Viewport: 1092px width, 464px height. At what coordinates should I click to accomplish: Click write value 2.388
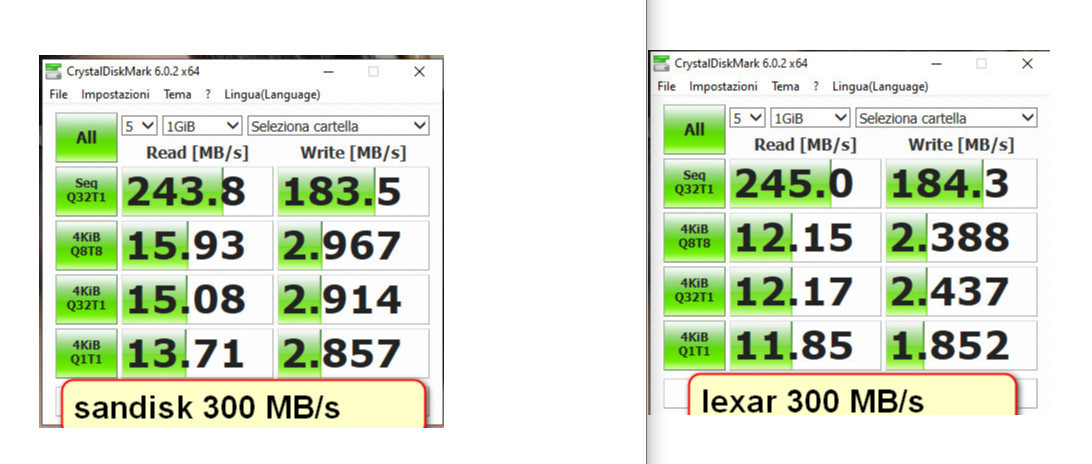[961, 238]
